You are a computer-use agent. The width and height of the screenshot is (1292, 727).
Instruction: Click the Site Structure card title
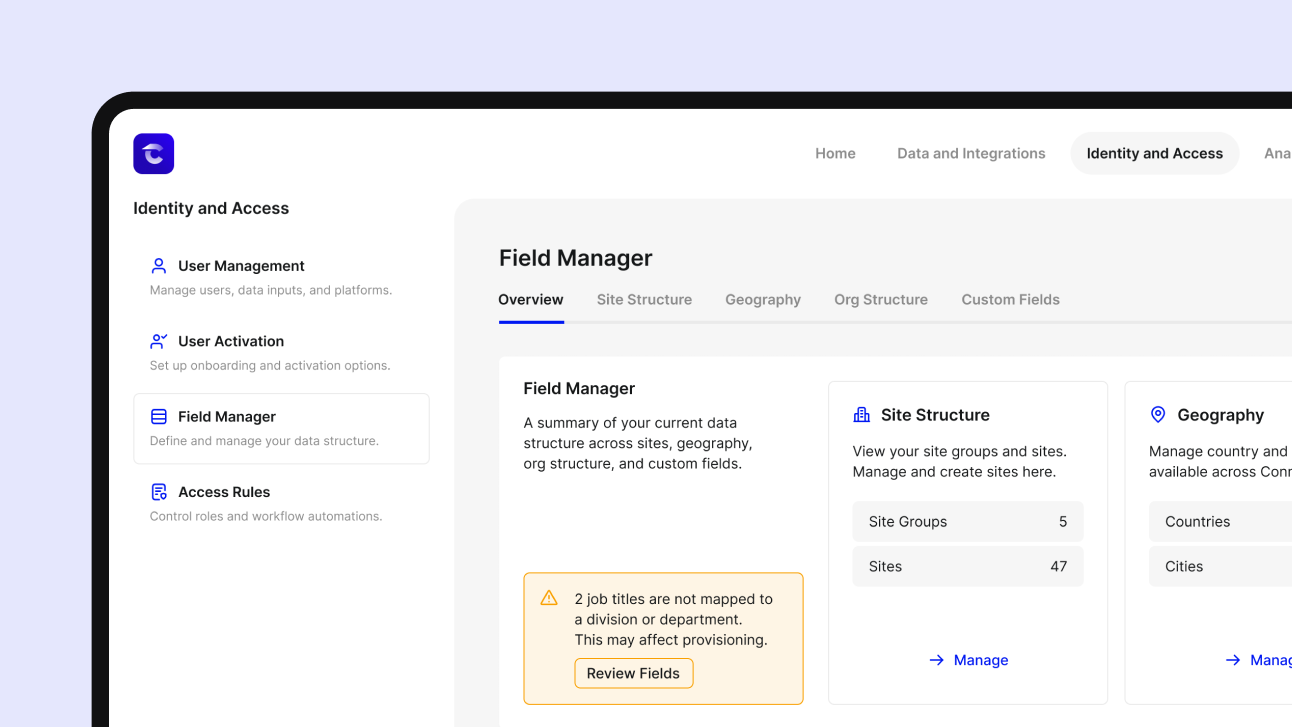[x=935, y=415]
